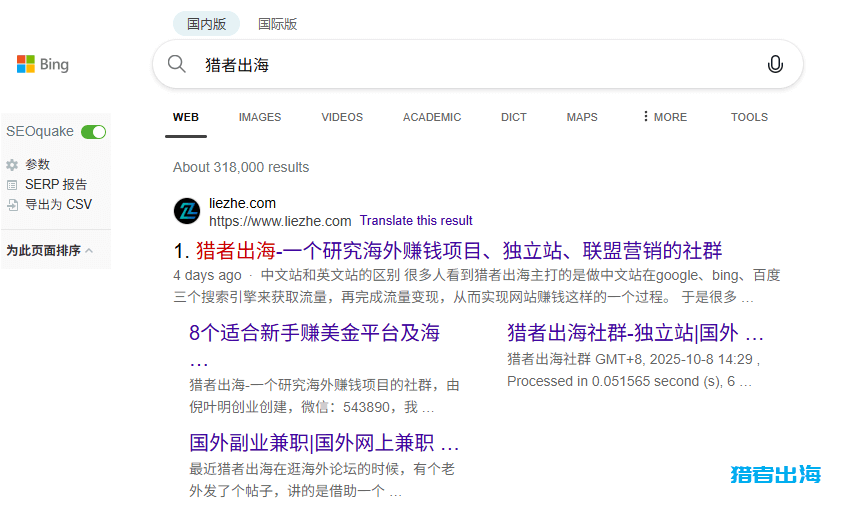The width and height of the screenshot is (851, 513).
Task: Click the microphone voice search icon
Action: coord(775,65)
